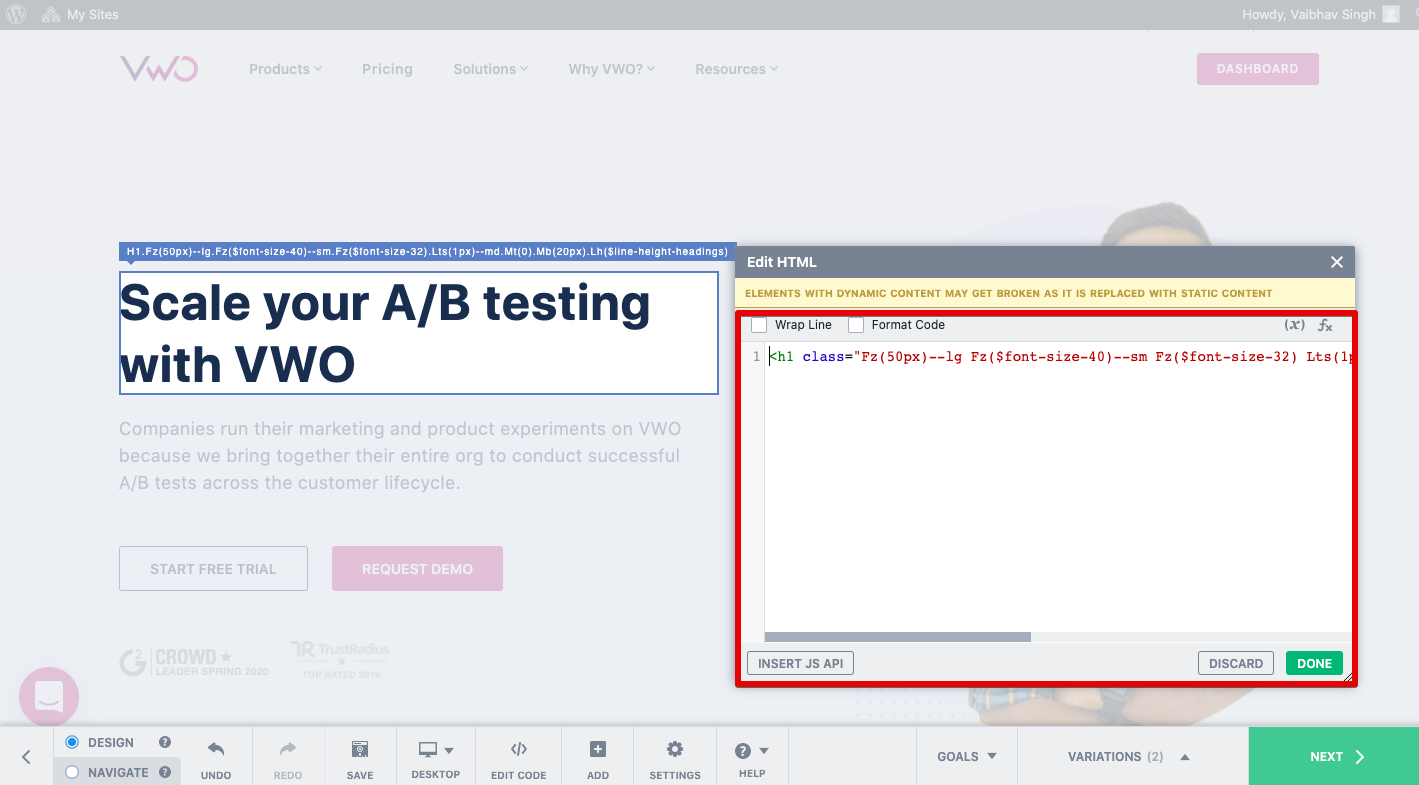This screenshot has width=1419, height=785.
Task: Click the help icon beside NAVIGATE
Action: 165,772
